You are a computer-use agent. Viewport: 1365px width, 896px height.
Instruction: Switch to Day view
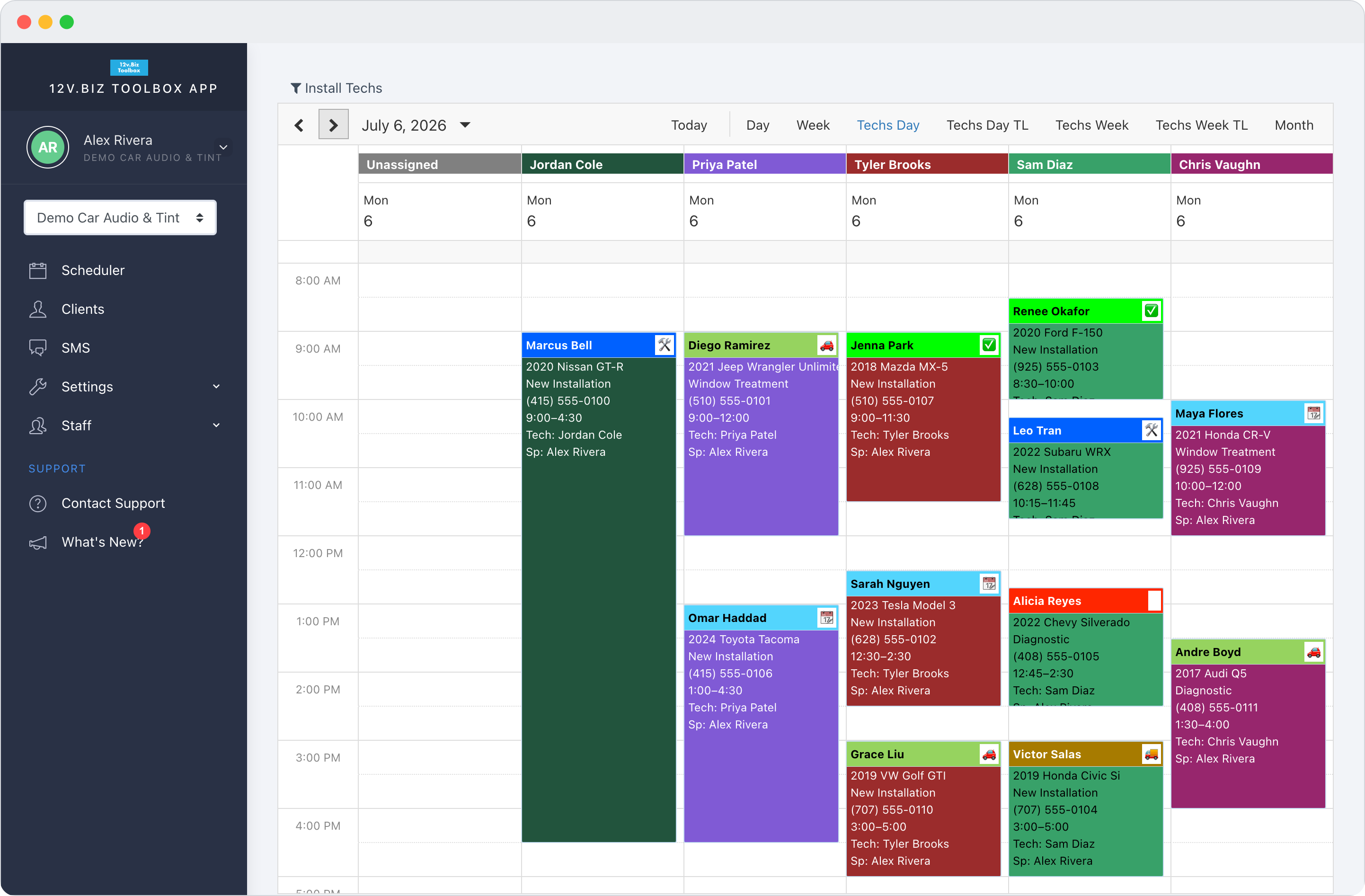(x=758, y=125)
